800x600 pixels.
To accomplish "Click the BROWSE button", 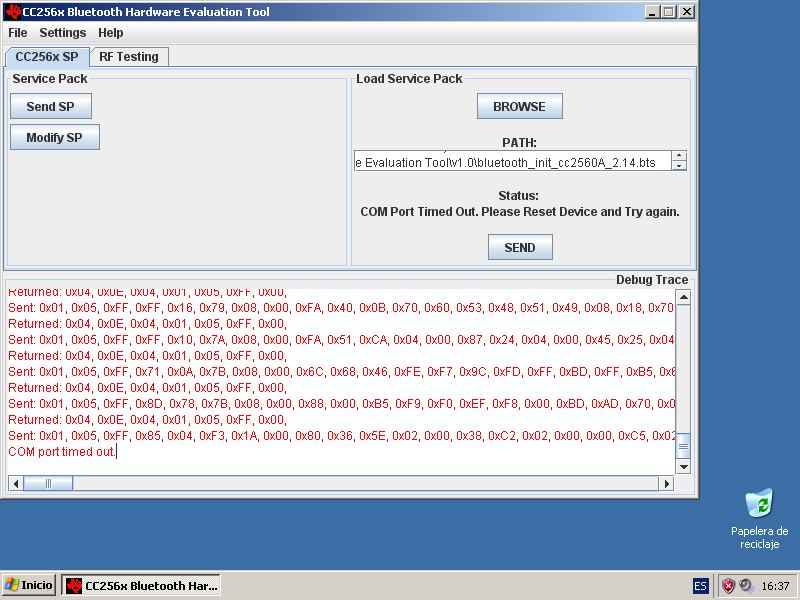I will (519, 106).
